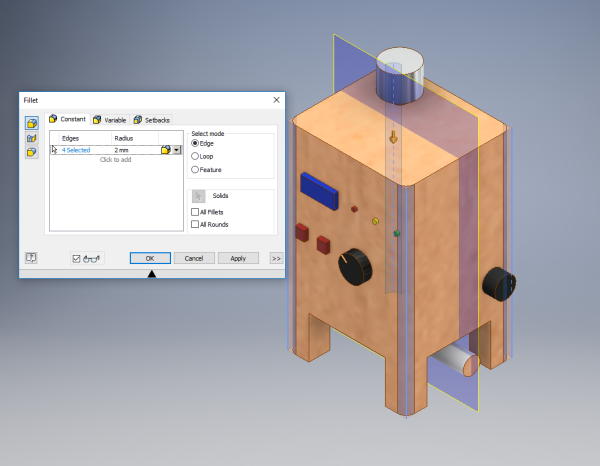Click the side black knob on the model
600x466 pixels.
tap(499, 284)
